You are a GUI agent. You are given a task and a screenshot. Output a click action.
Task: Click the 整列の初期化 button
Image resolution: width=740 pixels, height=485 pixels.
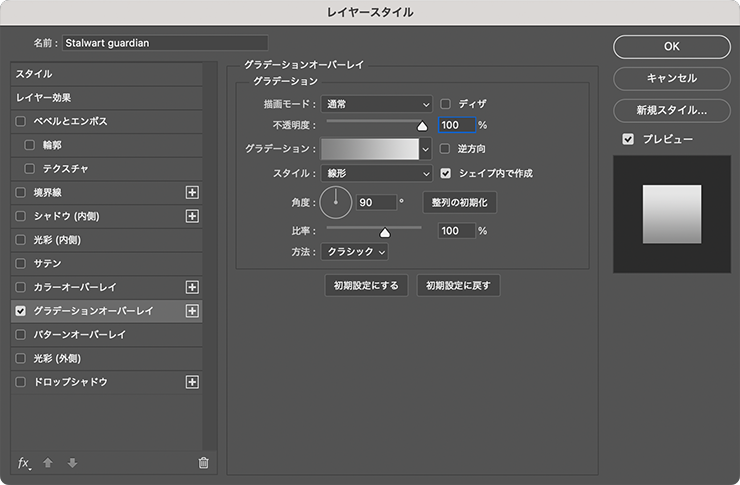click(459, 202)
